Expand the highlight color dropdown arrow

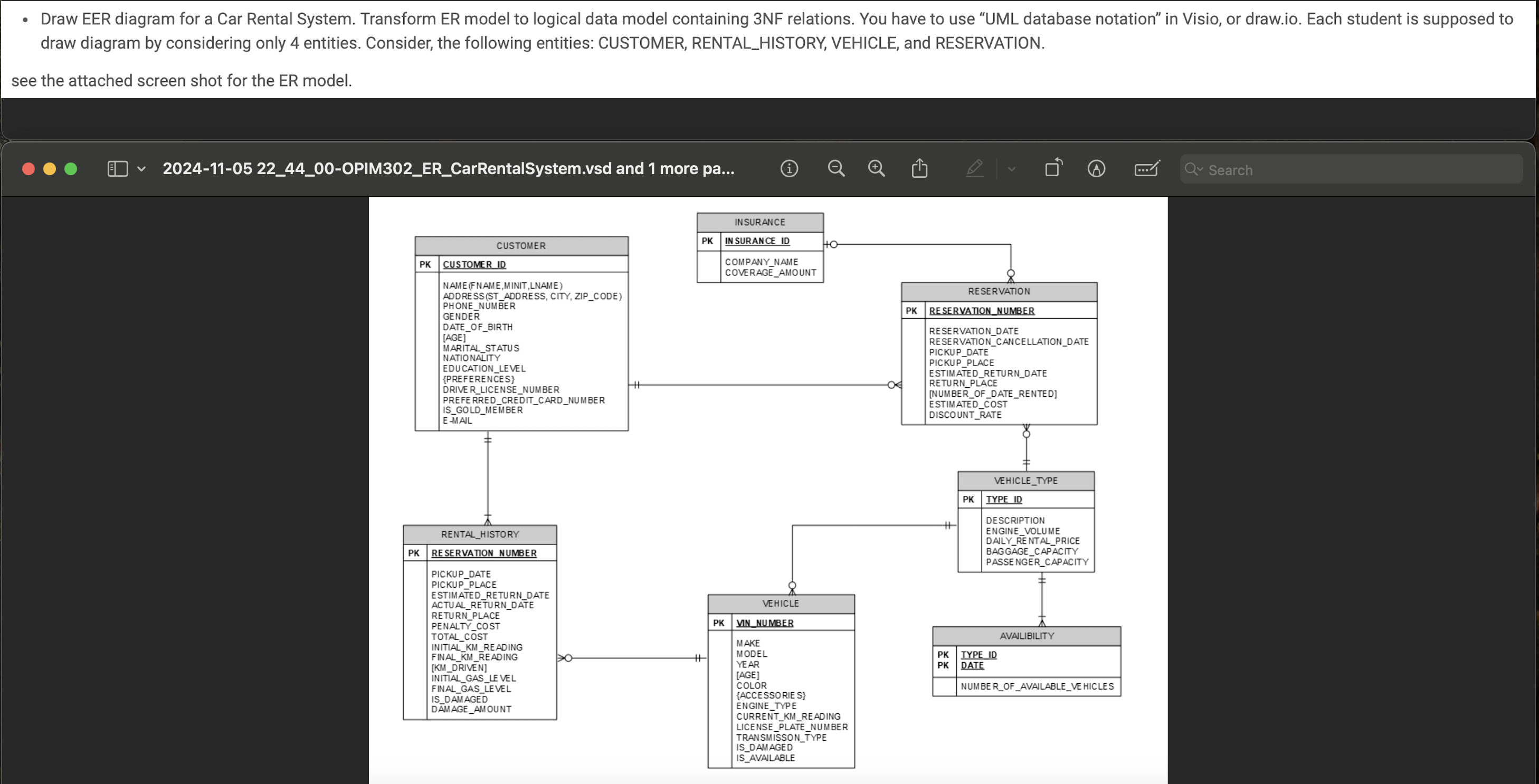[x=1011, y=168]
